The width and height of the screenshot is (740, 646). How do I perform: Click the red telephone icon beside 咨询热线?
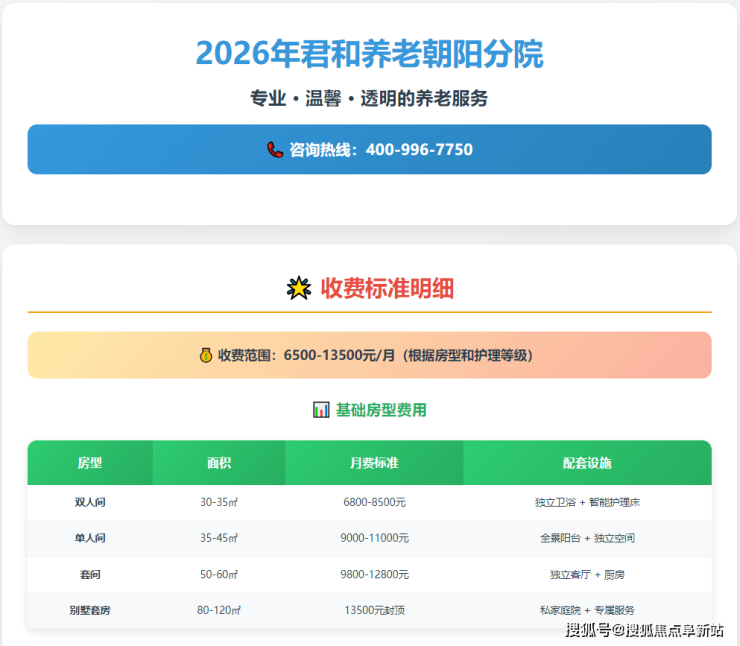coord(275,150)
